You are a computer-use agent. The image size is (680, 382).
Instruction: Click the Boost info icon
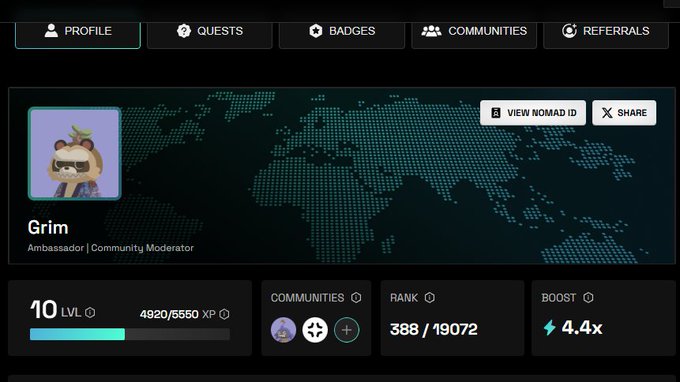[588, 297]
